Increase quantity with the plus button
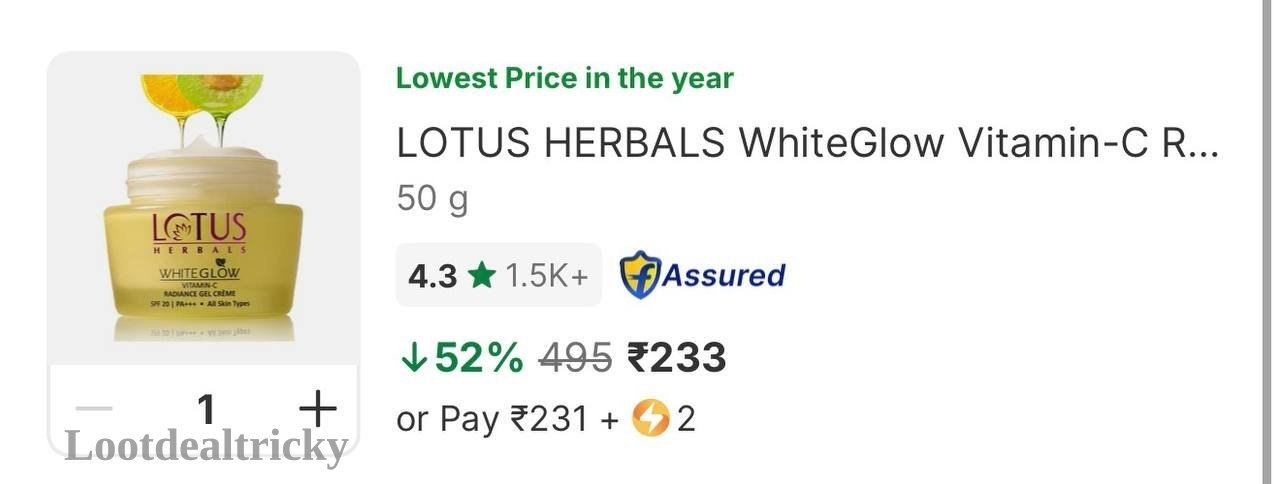Image resolution: width=1280 pixels, height=484 pixels. click(x=318, y=408)
